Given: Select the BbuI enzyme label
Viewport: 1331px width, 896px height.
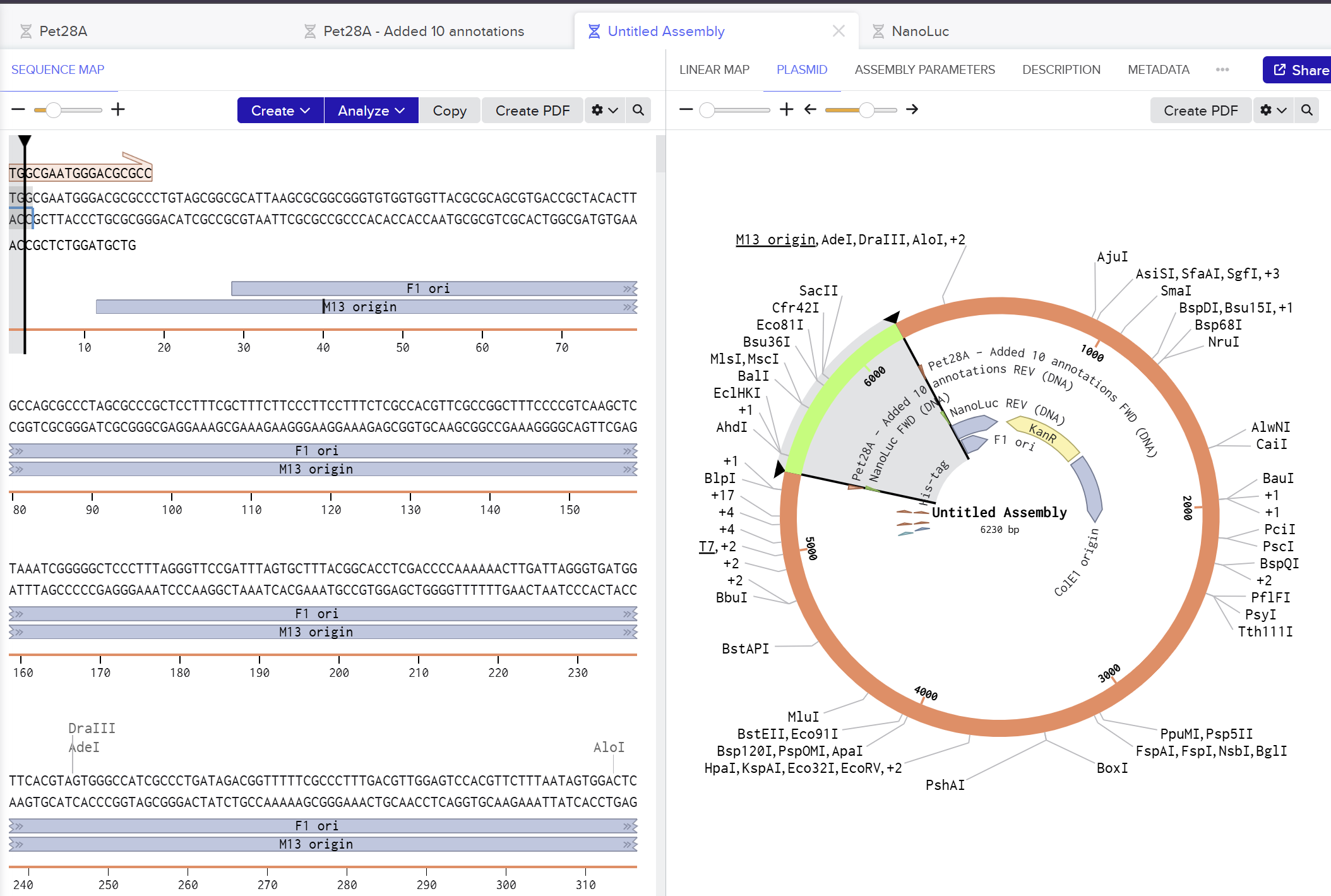Looking at the screenshot, I should coord(732,598).
